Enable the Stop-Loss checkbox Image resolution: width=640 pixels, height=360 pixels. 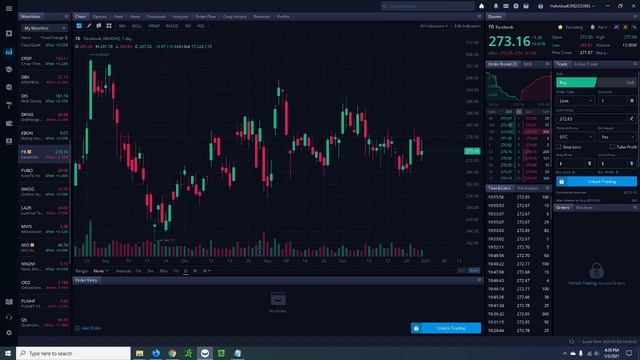(559, 147)
